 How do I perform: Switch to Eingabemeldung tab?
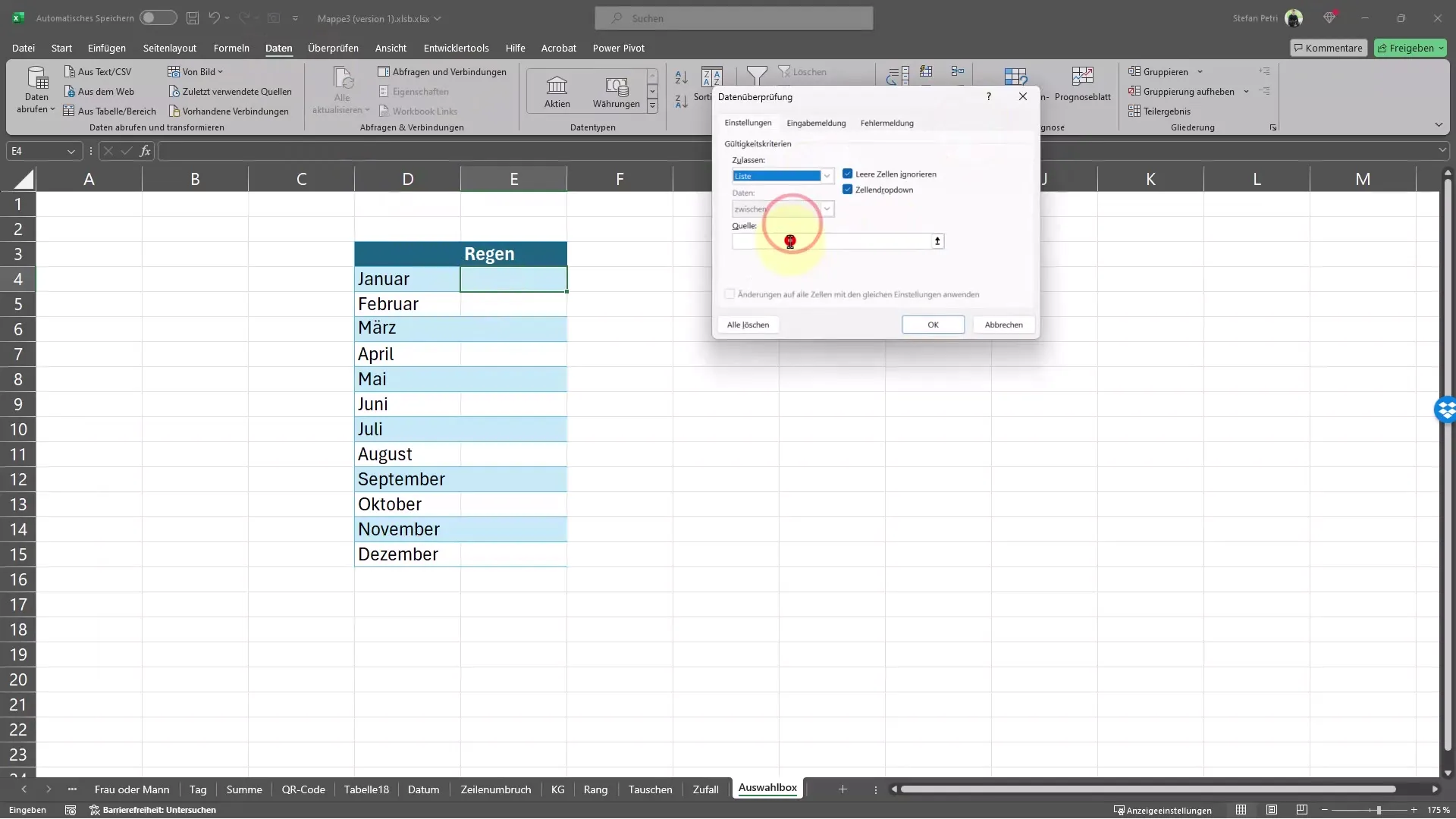(816, 123)
